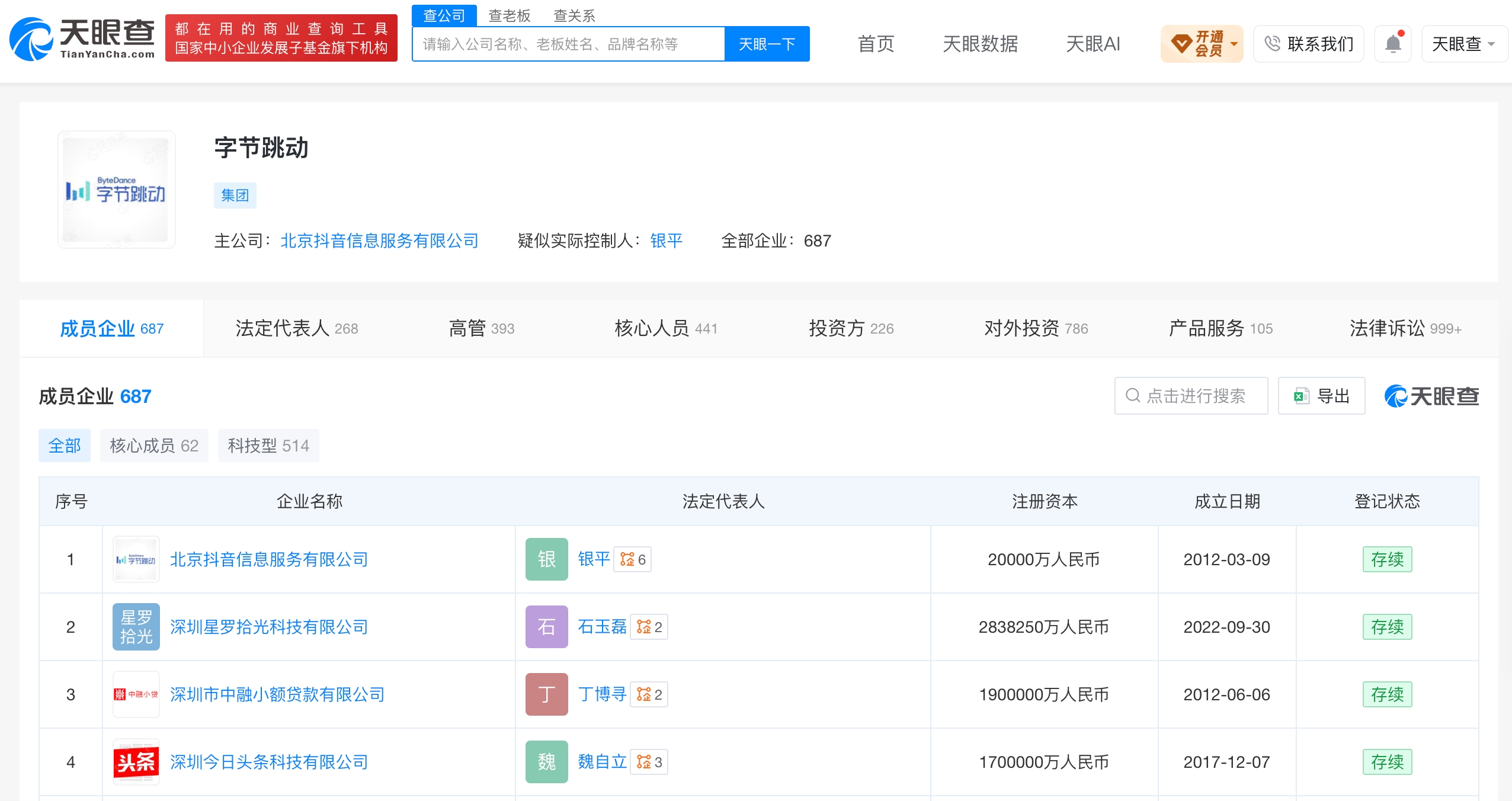Click the phone icon in 联系我们
Viewport: 1512px width, 801px height.
[1271, 43]
